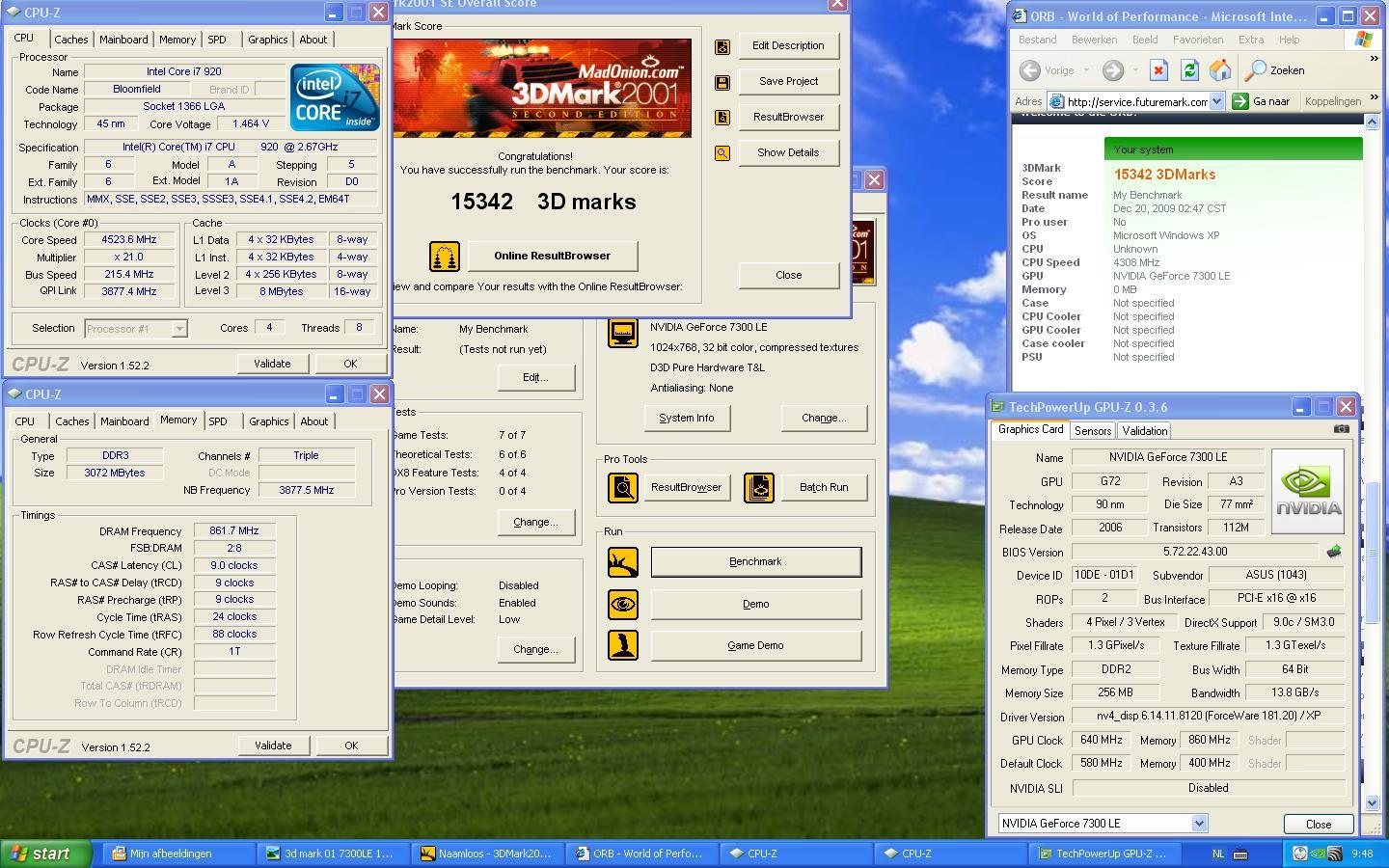Click the Edit Description button
The width and height of the screenshot is (1389, 868).
[788, 45]
